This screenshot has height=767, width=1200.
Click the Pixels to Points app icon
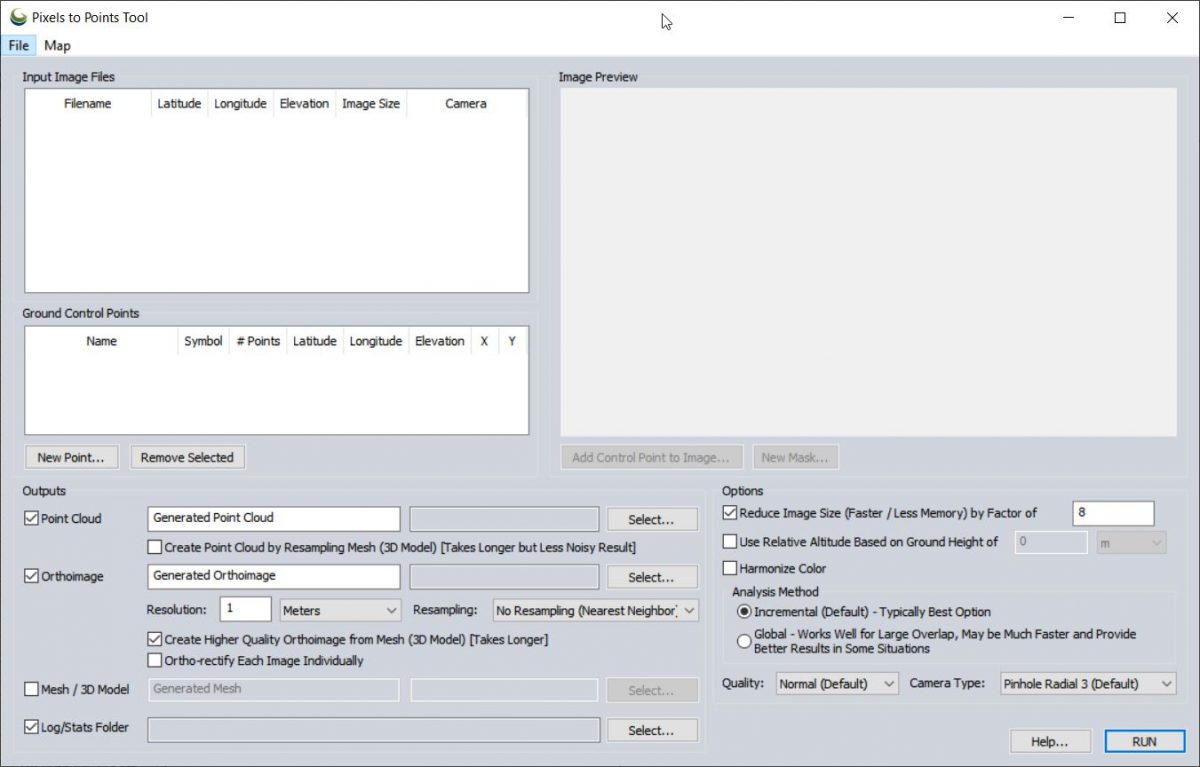tap(18, 17)
